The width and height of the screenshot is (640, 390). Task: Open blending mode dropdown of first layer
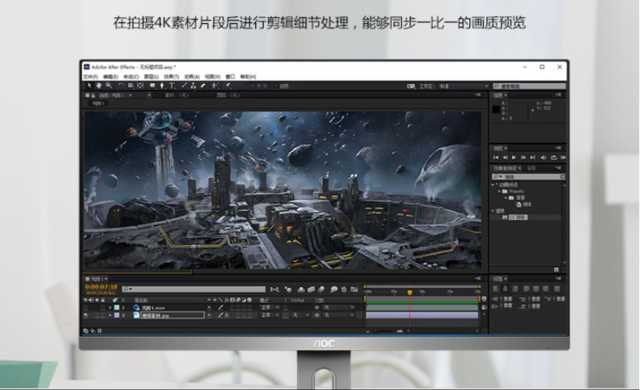coord(269,308)
